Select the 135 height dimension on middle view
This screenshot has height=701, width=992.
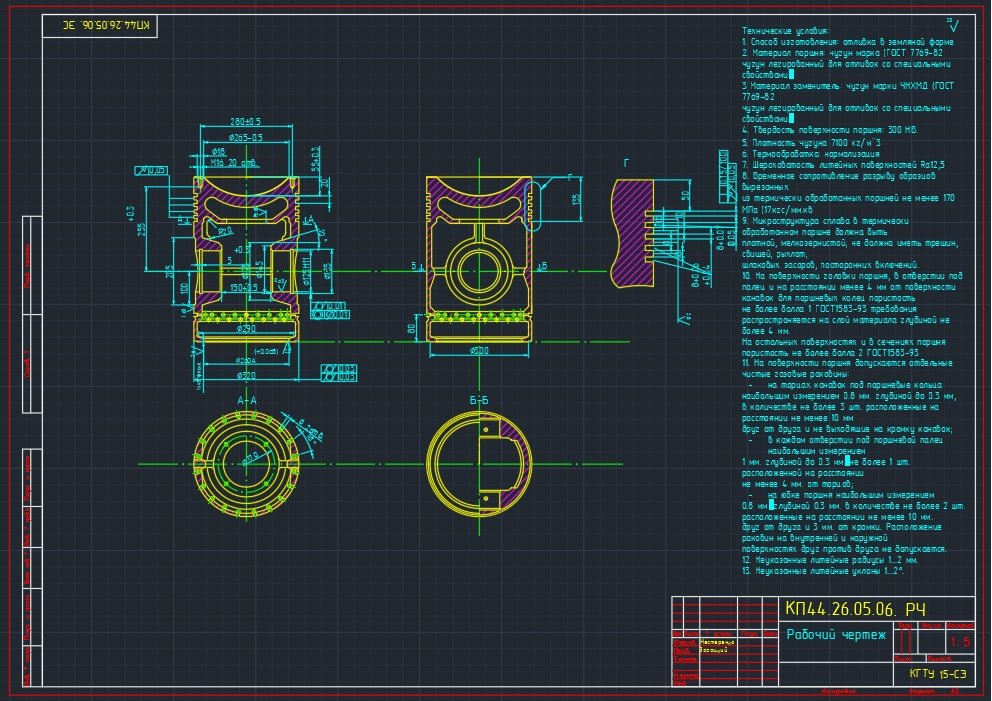(575, 201)
